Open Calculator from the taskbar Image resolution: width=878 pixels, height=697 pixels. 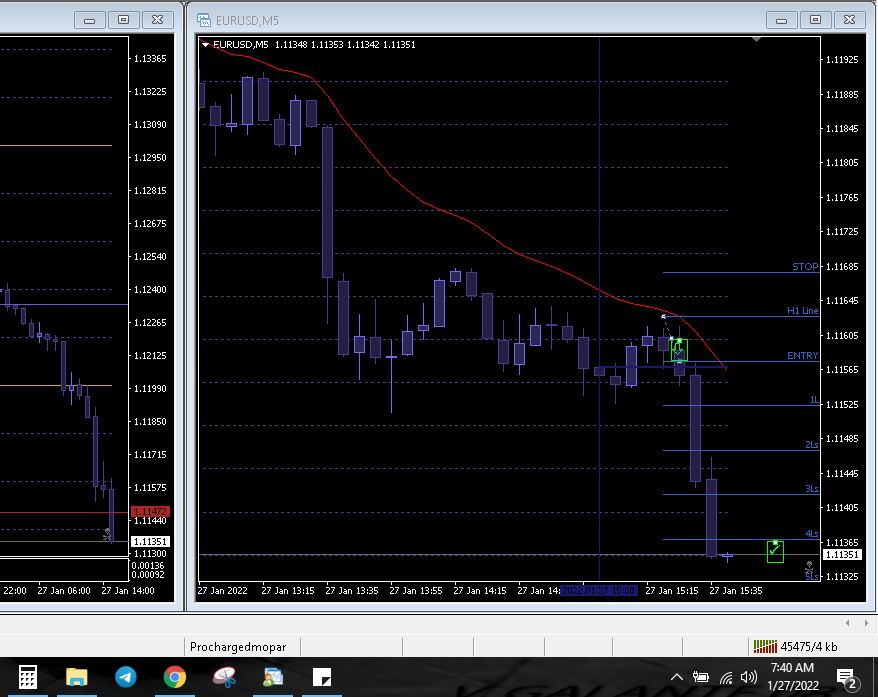point(27,677)
